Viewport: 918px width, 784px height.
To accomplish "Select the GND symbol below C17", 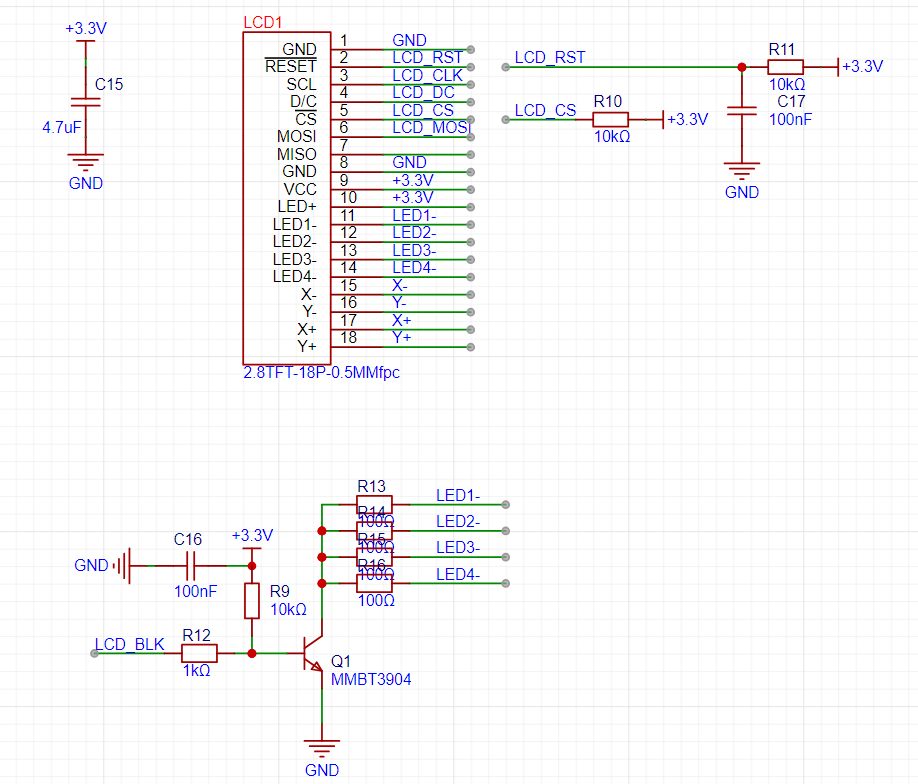I will (x=742, y=171).
